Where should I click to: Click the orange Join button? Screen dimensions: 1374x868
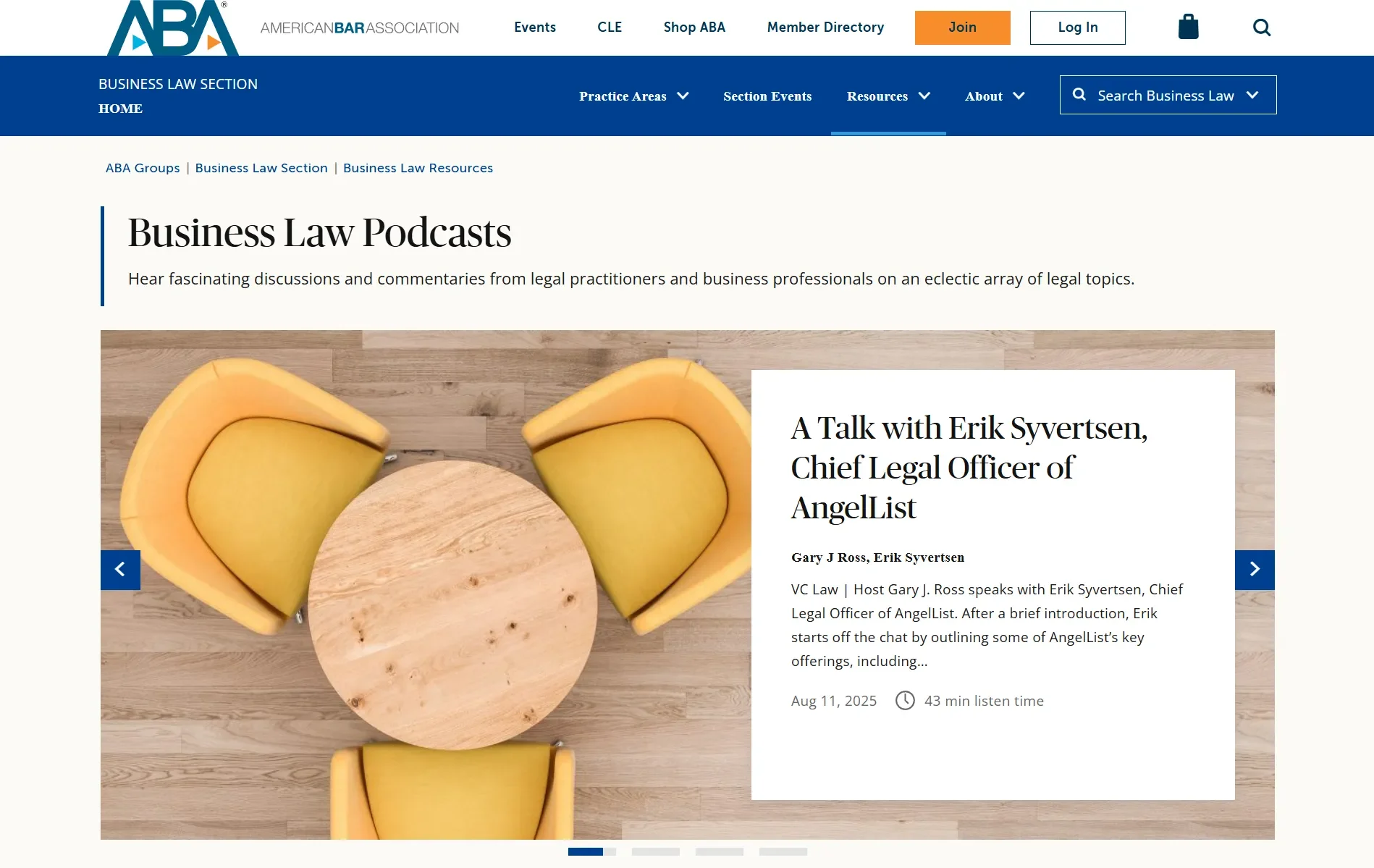pos(962,28)
